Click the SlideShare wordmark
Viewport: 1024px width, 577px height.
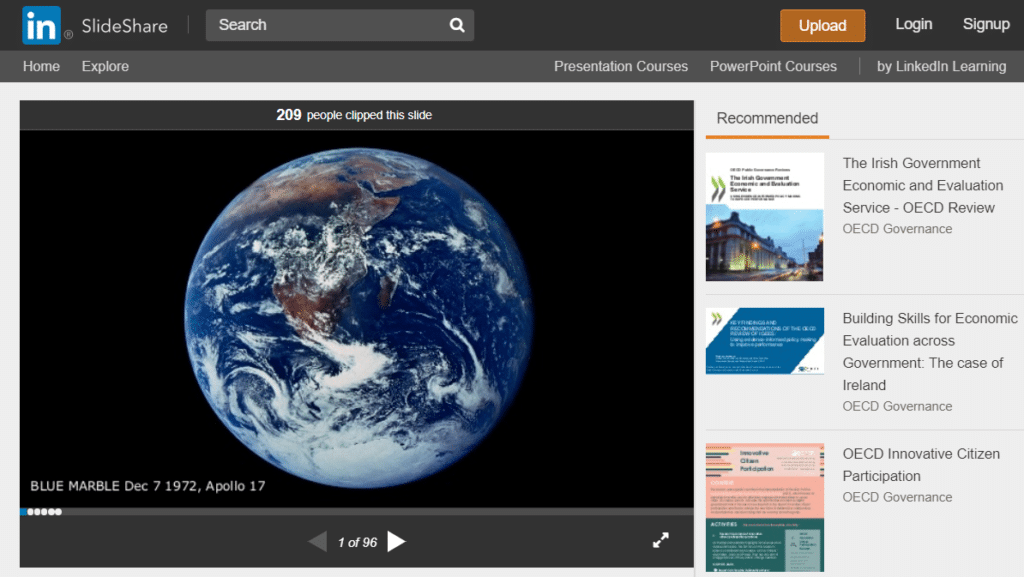pyautogui.click(x=124, y=26)
